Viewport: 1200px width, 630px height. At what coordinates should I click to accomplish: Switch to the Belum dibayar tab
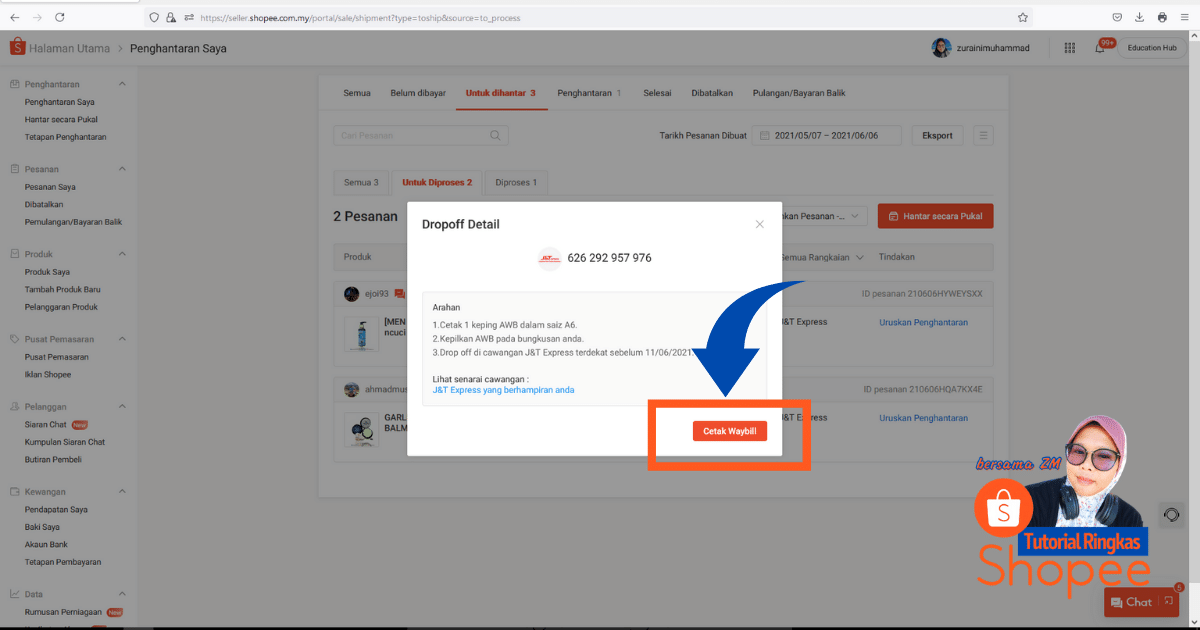(418, 93)
